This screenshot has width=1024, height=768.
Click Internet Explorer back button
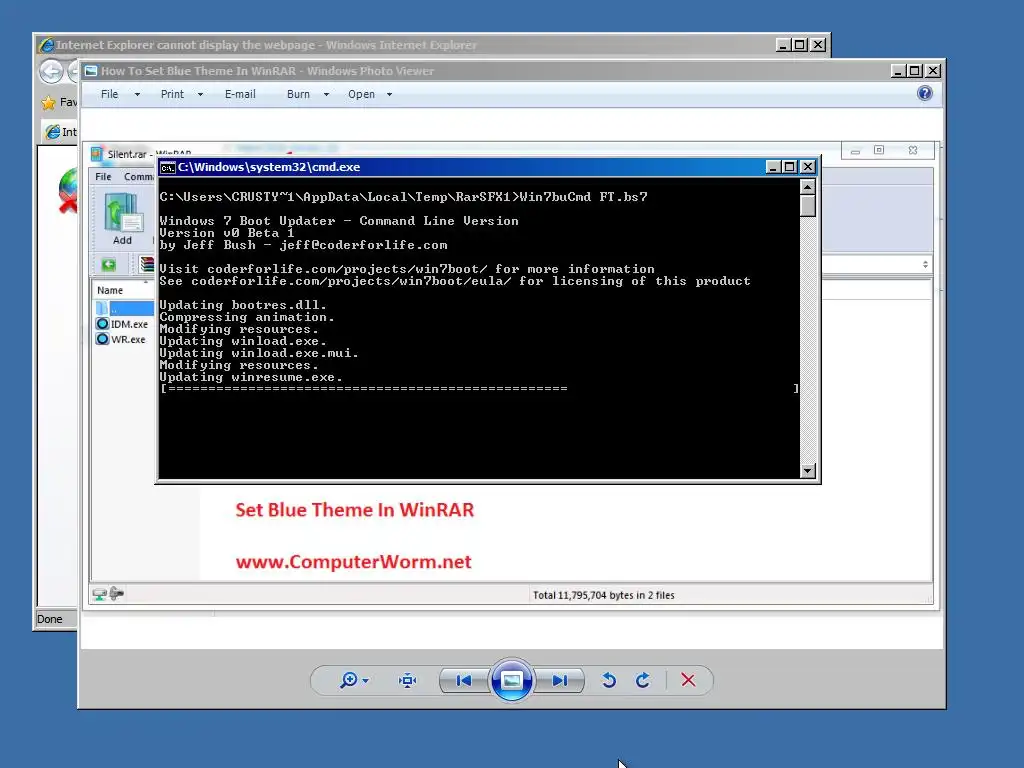coord(51,71)
